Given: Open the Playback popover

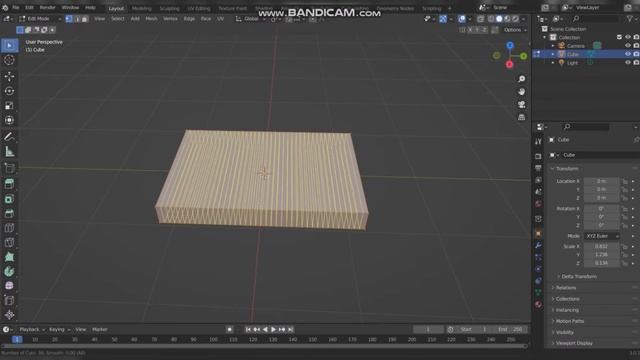Looking at the screenshot, I should click(x=31, y=329).
